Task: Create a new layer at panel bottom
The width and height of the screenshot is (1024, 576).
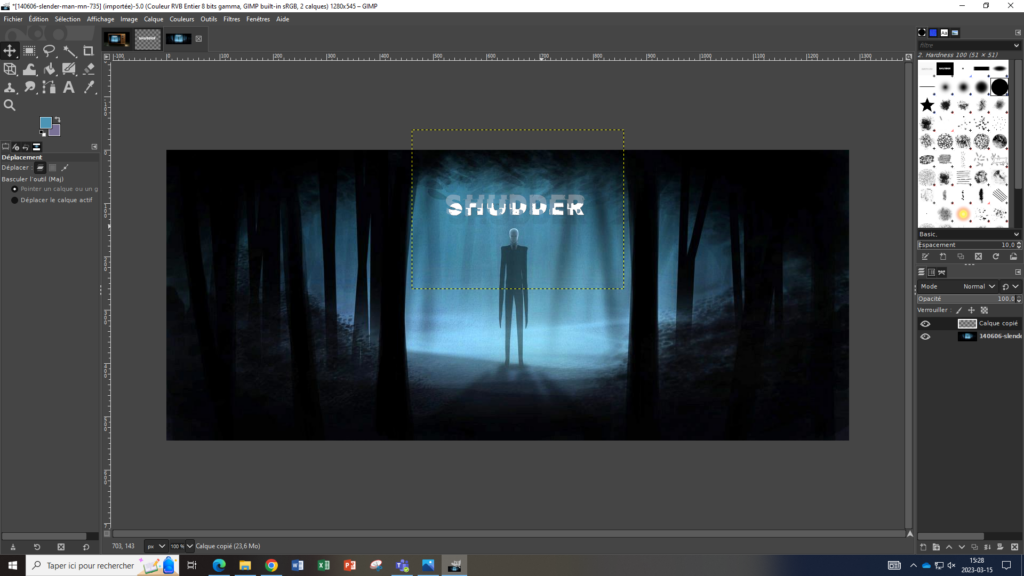Action: coord(923,547)
